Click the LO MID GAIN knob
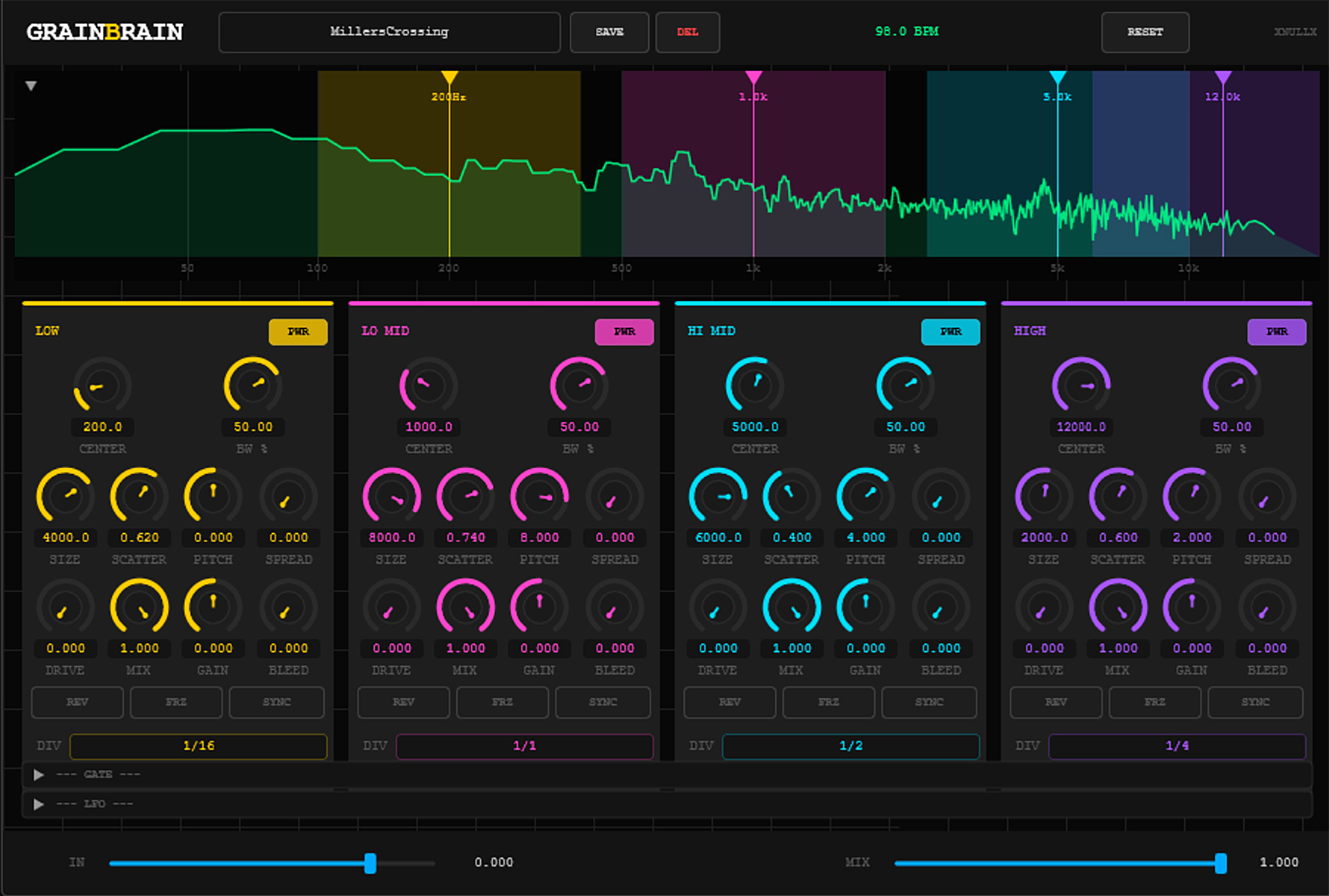Image resolution: width=1329 pixels, height=896 pixels. [x=539, y=607]
